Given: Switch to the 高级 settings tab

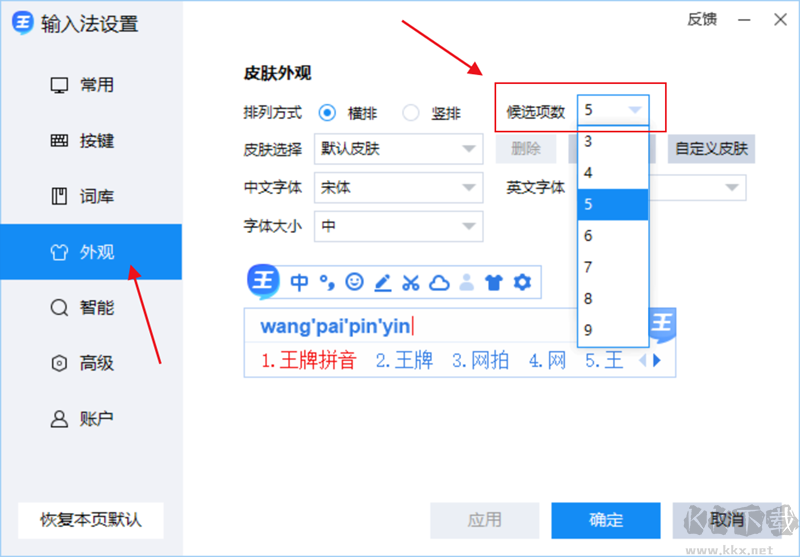Looking at the screenshot, I should tap(91, 363).
